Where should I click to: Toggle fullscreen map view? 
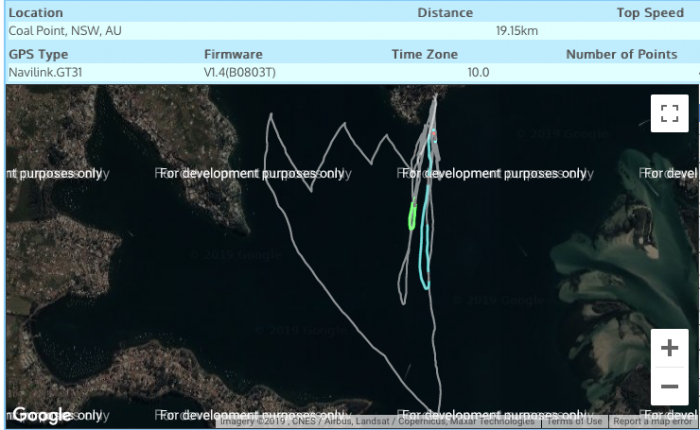669,113
